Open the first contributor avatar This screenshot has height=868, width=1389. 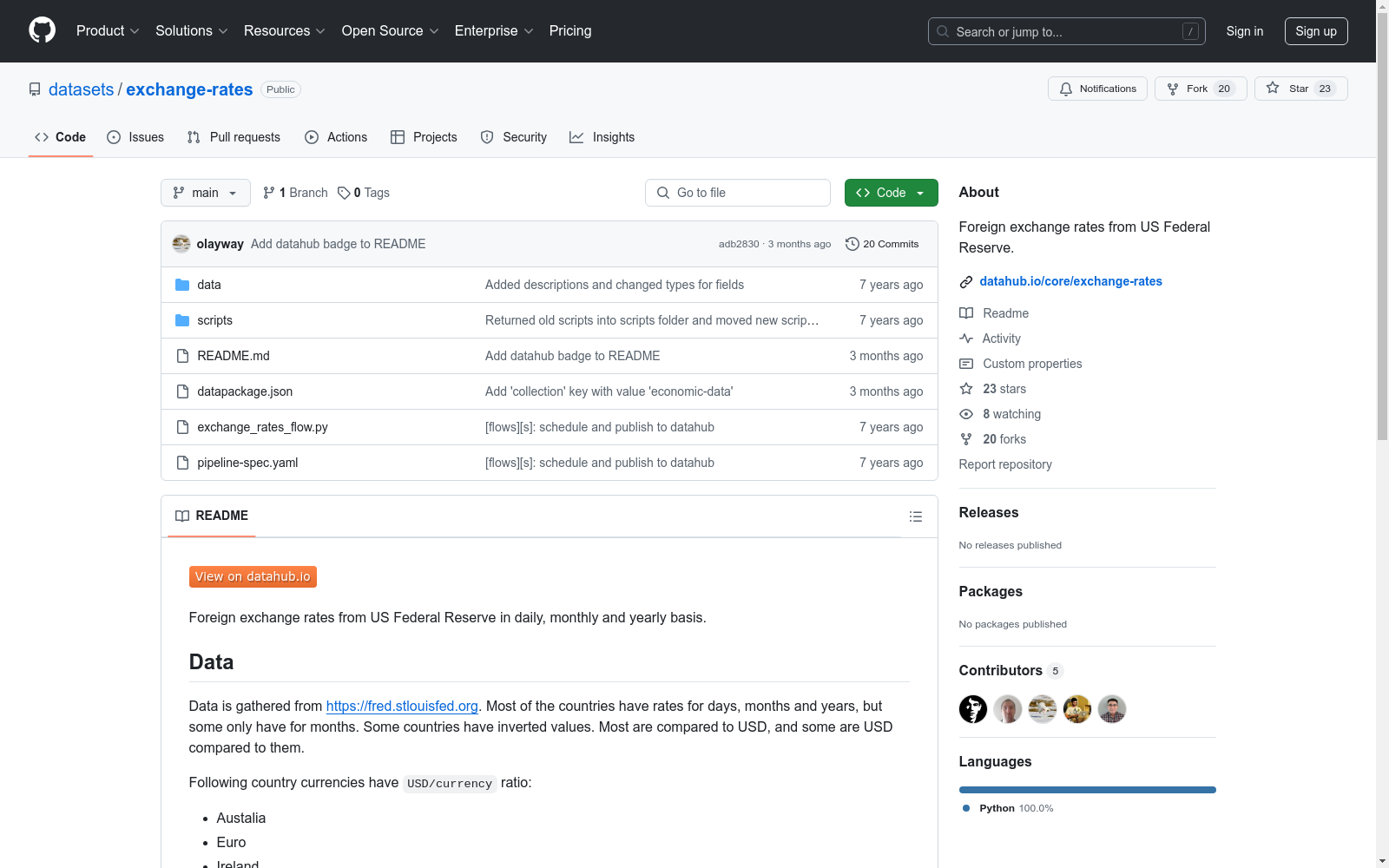click(x=973, y=709)
